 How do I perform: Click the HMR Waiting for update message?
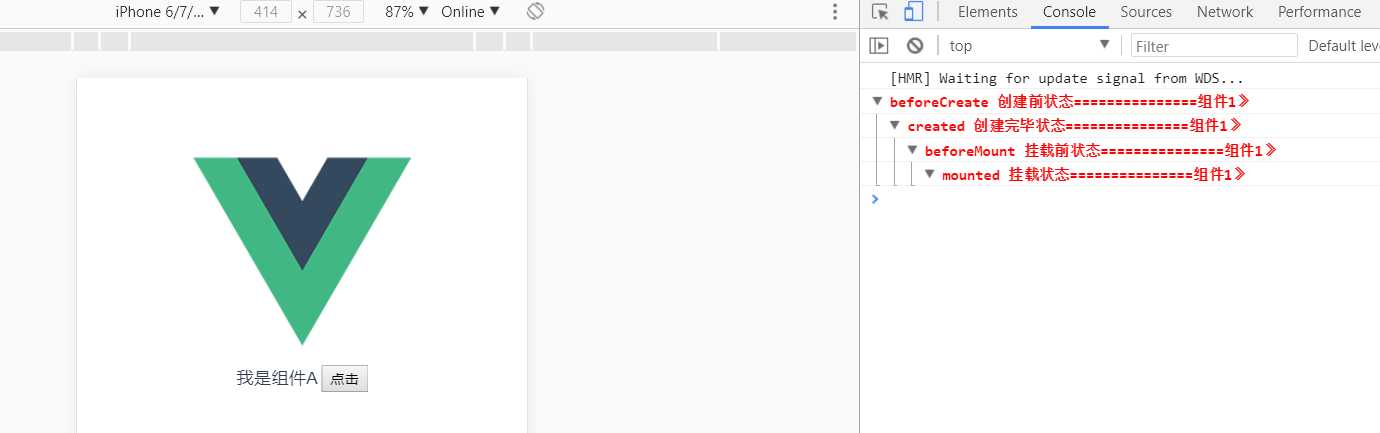pos(1067,77)
